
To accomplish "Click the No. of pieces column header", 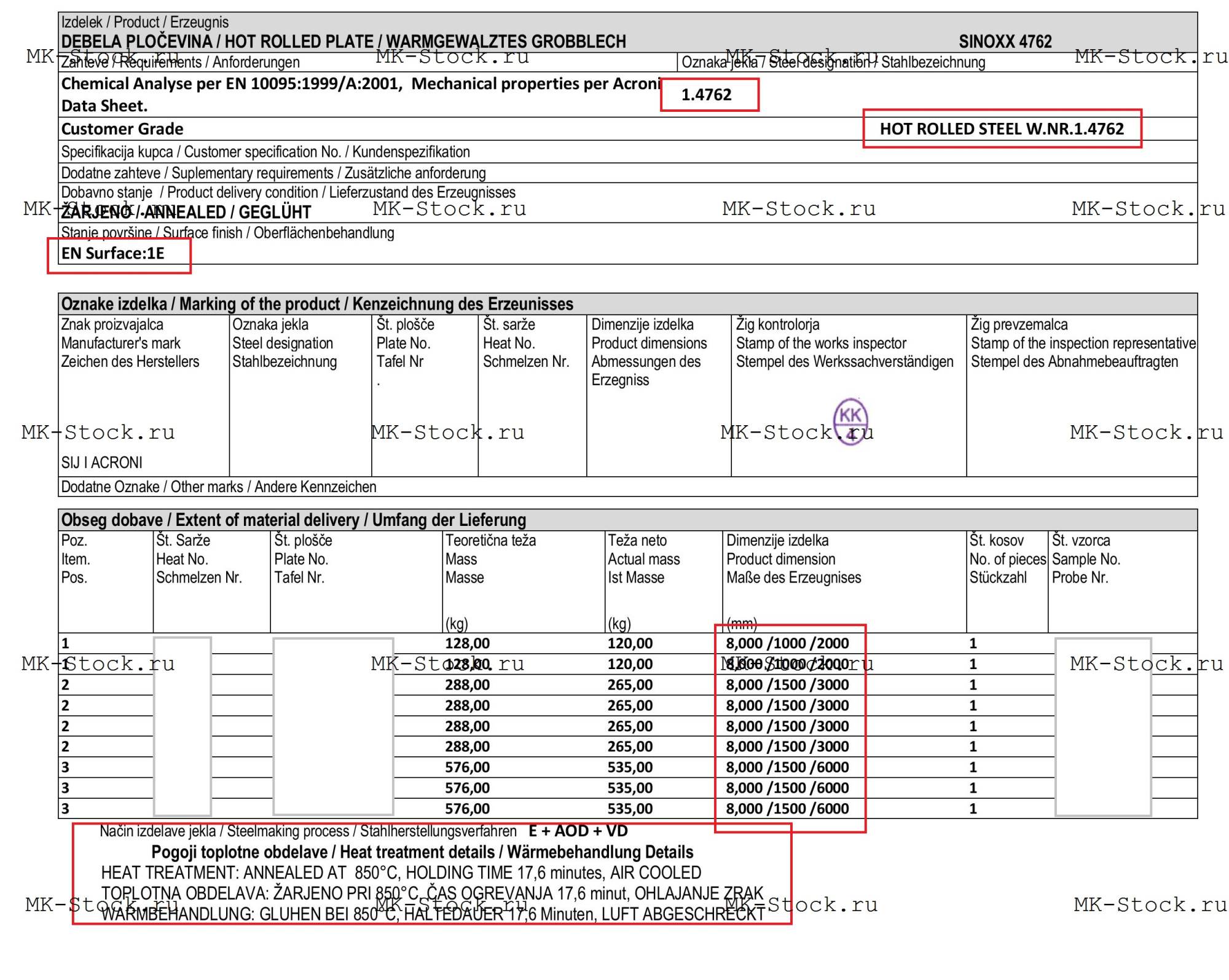I will pos(1008,559).
